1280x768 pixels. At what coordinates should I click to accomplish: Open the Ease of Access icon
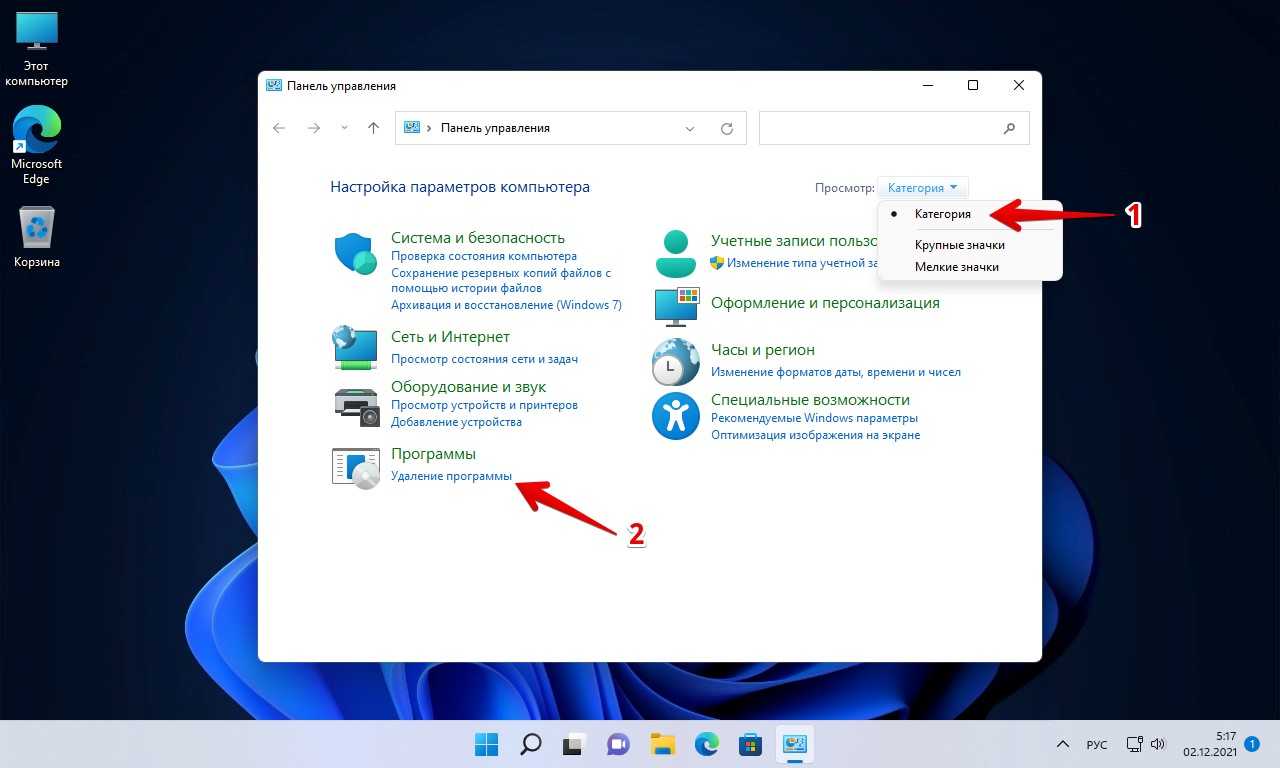pyautogui.click(x=676, y=416)
